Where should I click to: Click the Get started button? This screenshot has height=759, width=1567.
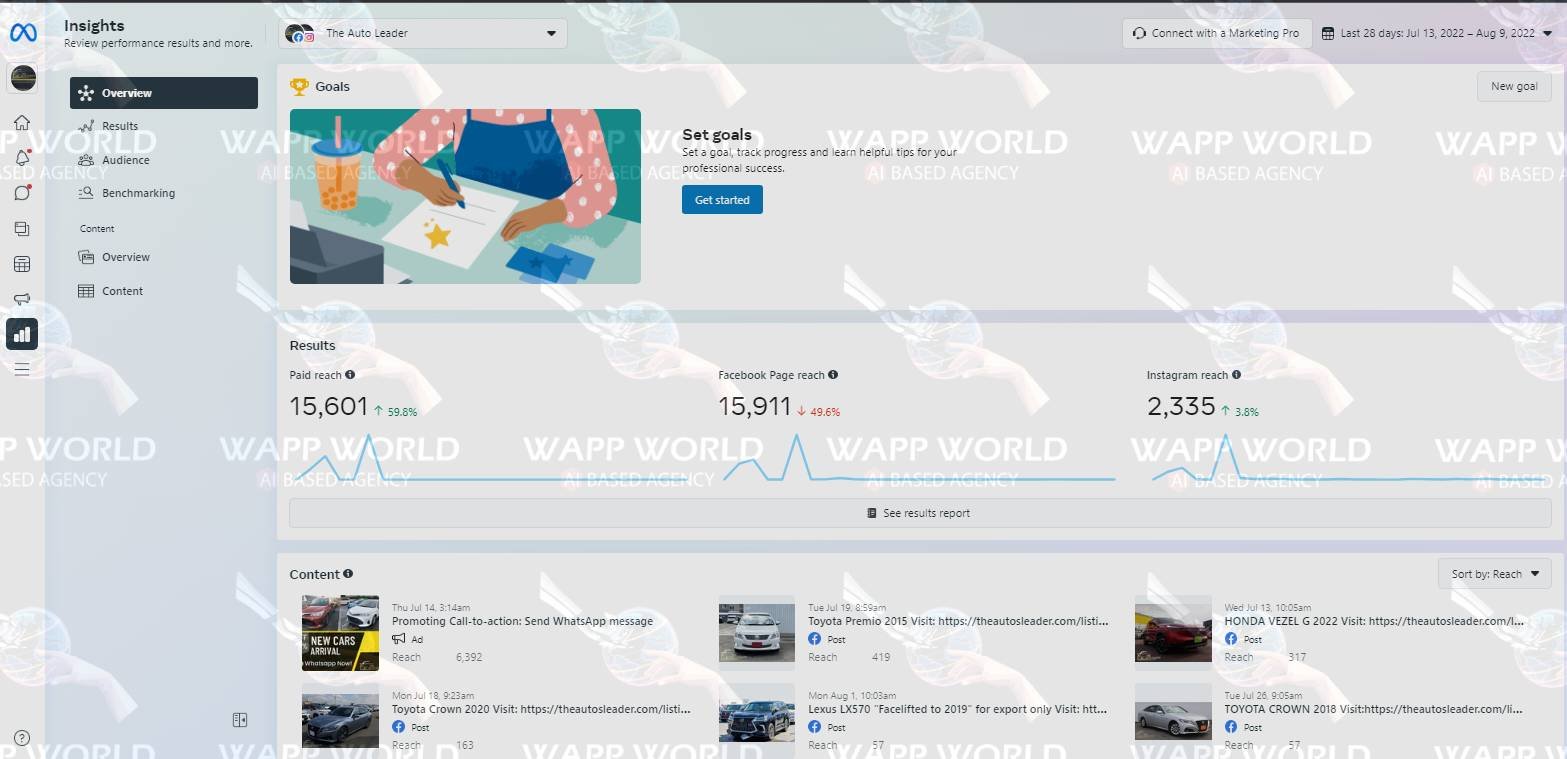click(x=722, y=200)
